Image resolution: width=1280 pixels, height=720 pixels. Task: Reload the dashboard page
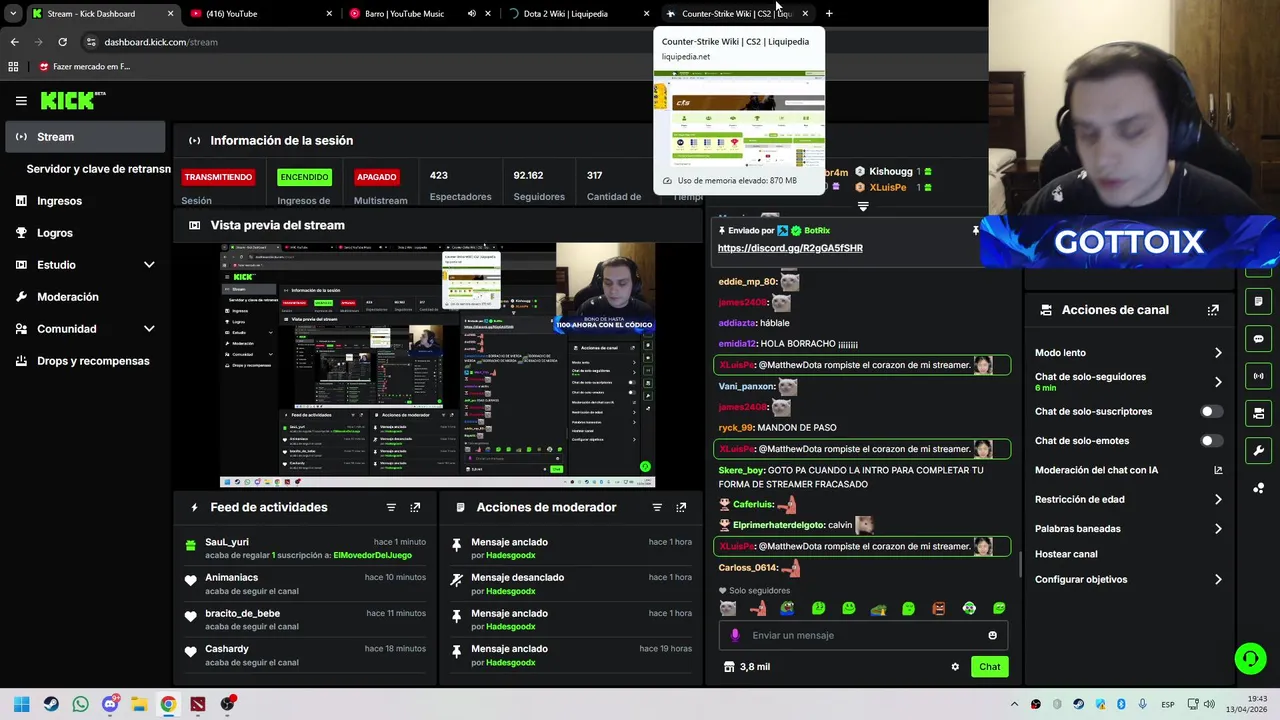click(x=62, y=42)
